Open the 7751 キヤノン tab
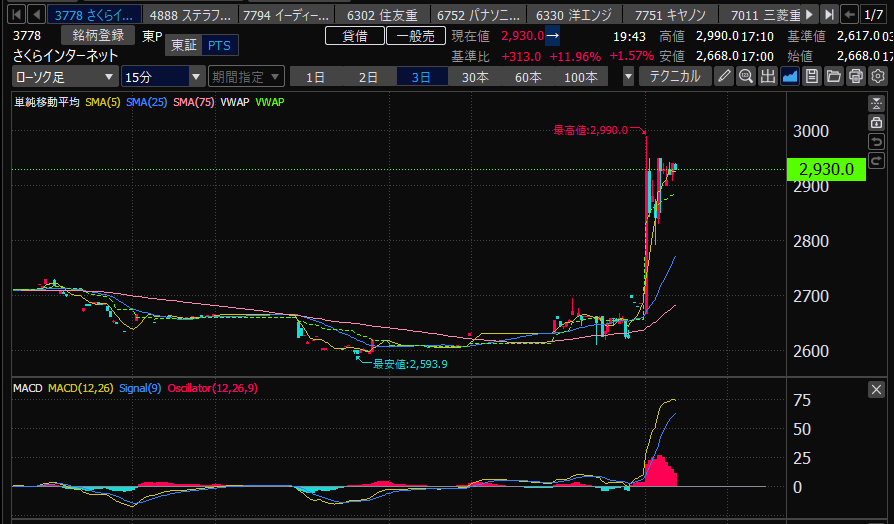The width and height of the screenshot is (894, 524). click(670, 14)
